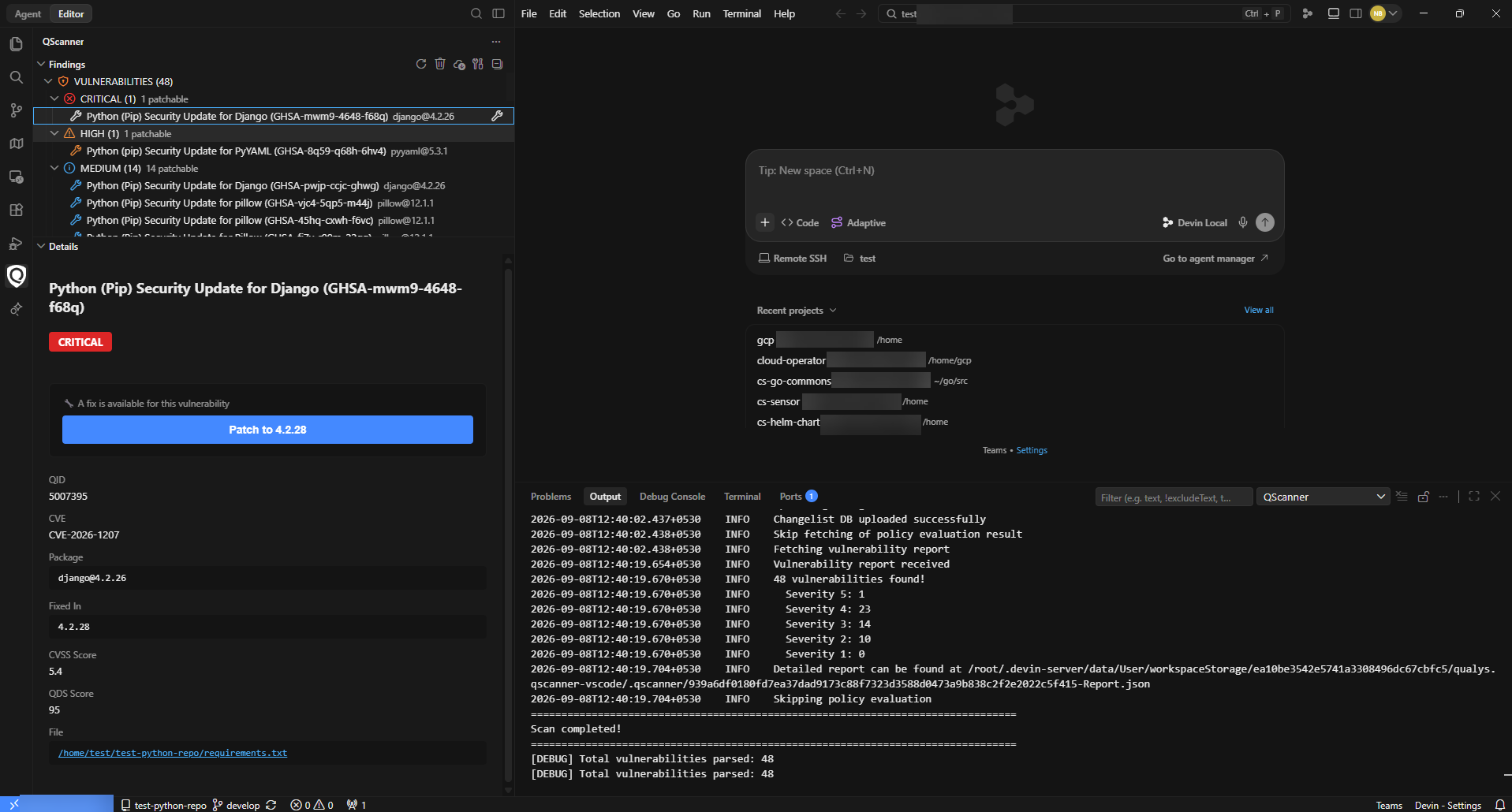The width and height of the screenshot is (1512, 812).
Task: Open the Selection menu
Action: (x=599, y=13)
